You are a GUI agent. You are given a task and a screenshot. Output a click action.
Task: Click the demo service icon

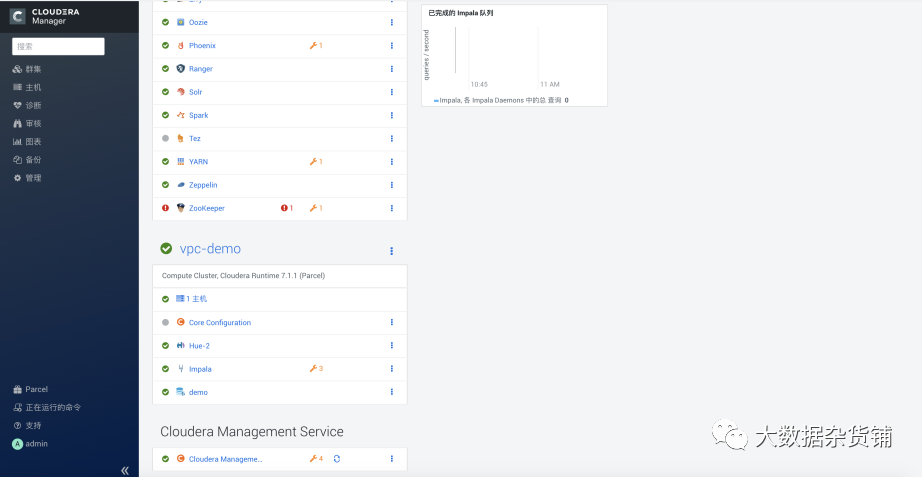click(x=181, y=392)
